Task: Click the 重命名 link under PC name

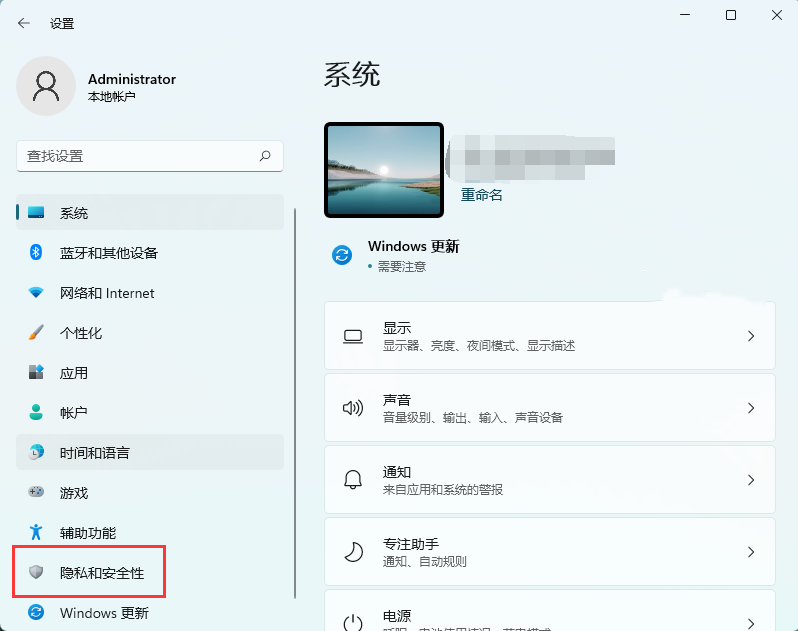Action: (x=481, y=195)
